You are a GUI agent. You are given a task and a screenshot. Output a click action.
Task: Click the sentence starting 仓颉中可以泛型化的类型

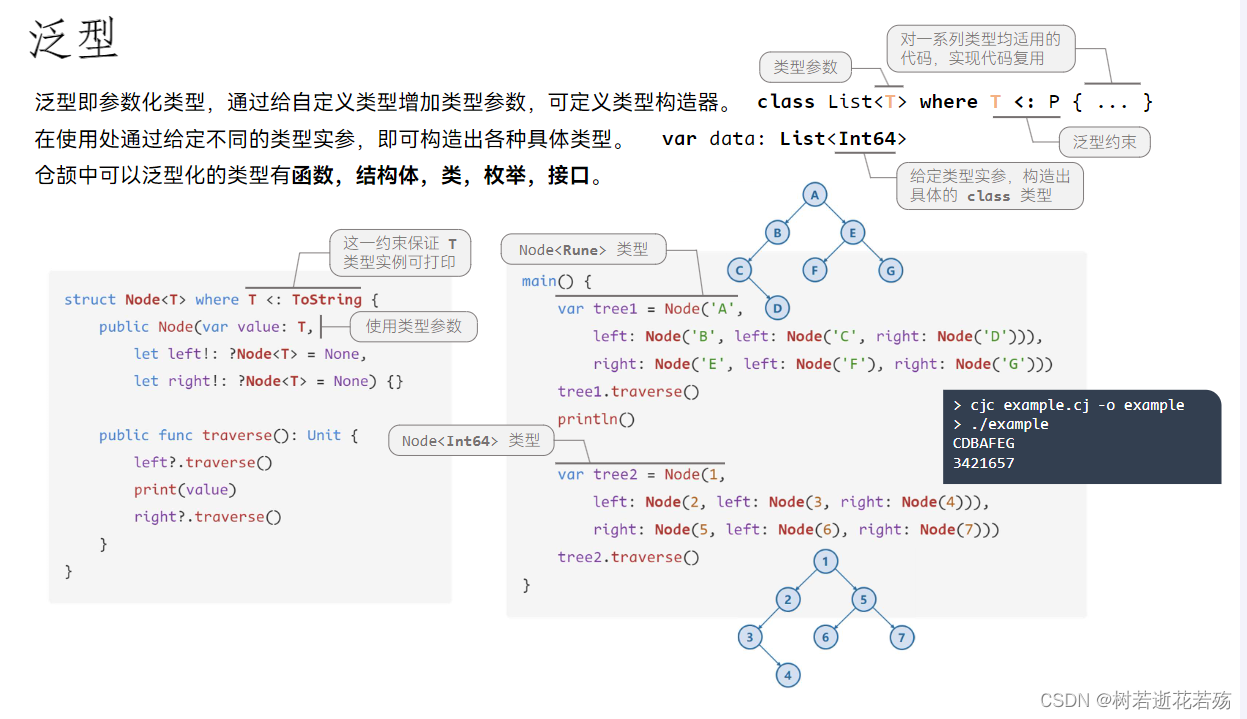pyautogui.click(x=320, y=176)
